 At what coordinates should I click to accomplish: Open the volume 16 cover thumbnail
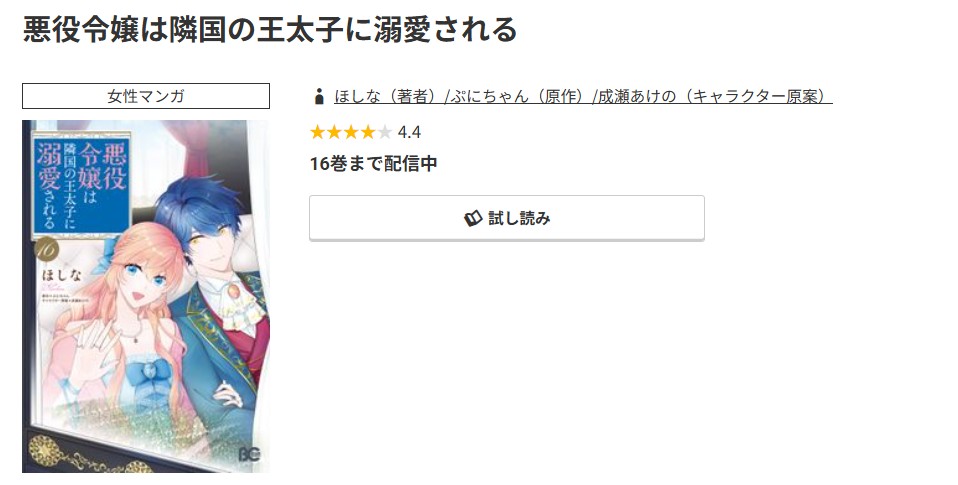point(145,296)
